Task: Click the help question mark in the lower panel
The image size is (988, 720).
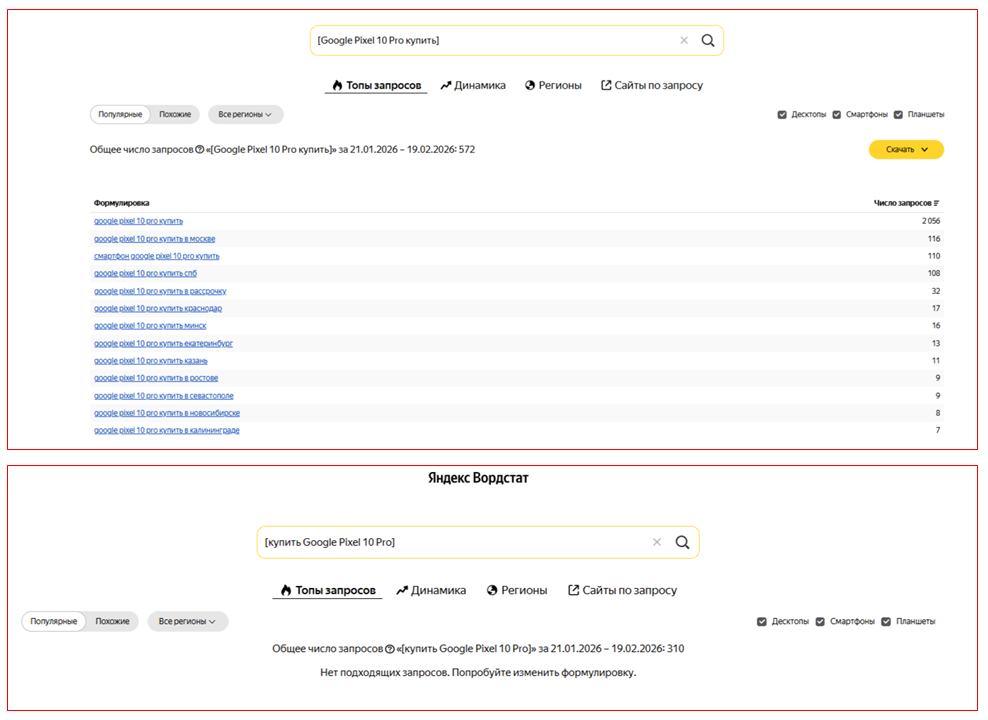Action: point(390,649)
